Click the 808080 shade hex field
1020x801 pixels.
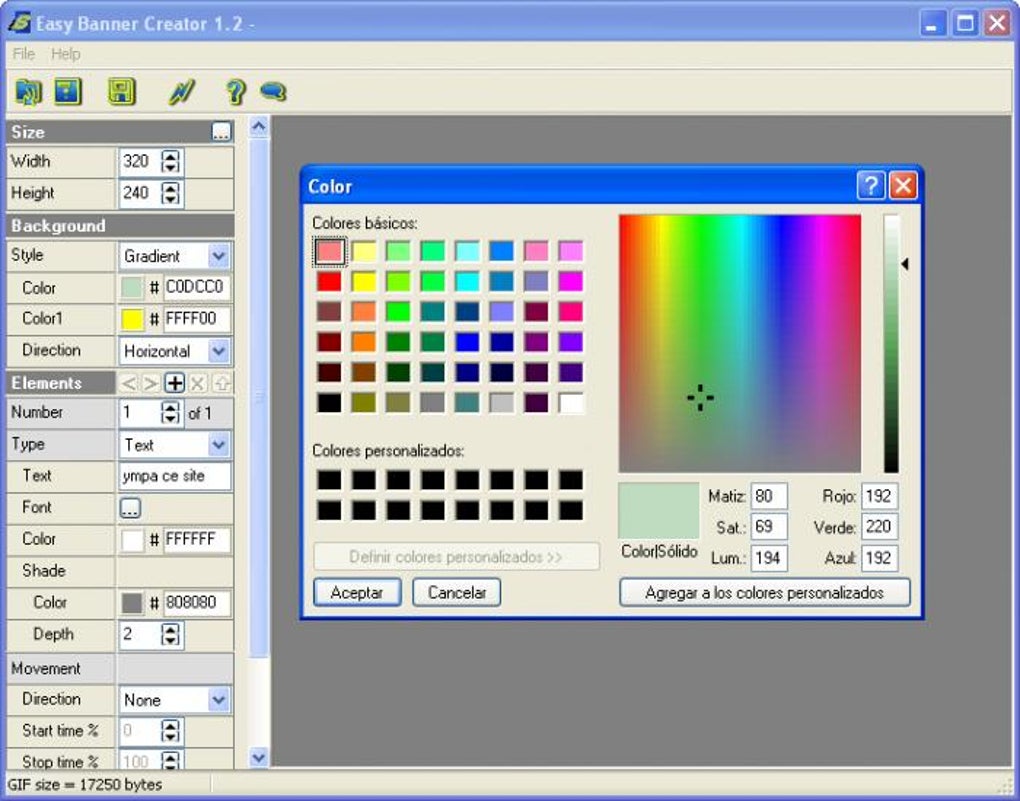pyautogui.click(x=196, y=603)
